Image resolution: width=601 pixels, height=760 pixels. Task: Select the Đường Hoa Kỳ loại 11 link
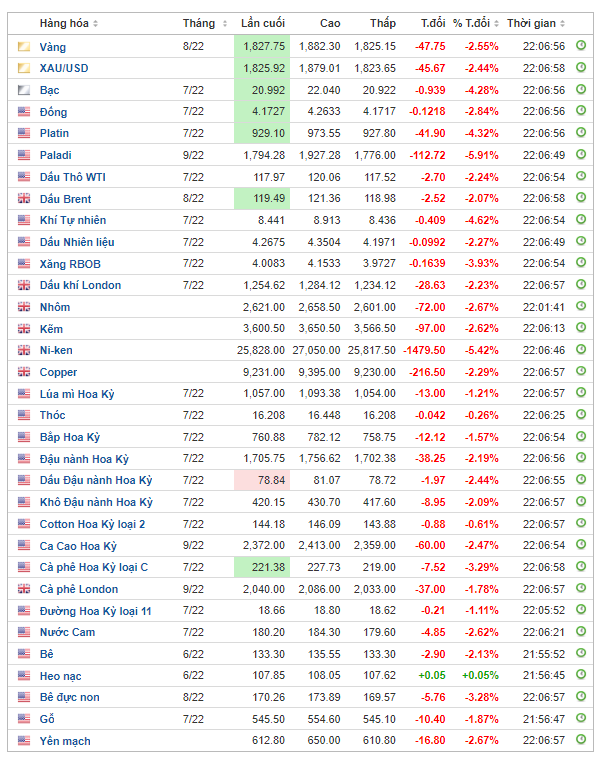point(95,611)
